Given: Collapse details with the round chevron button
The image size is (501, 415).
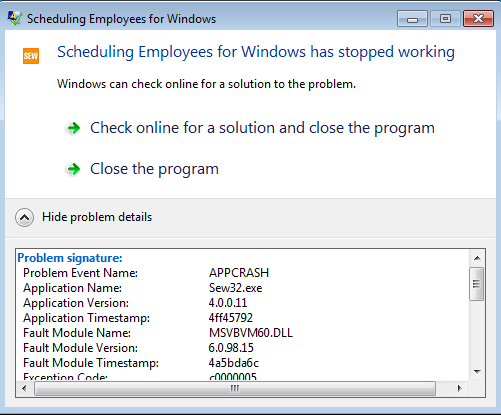Looking at the screenshot, I should click(24, 217).
